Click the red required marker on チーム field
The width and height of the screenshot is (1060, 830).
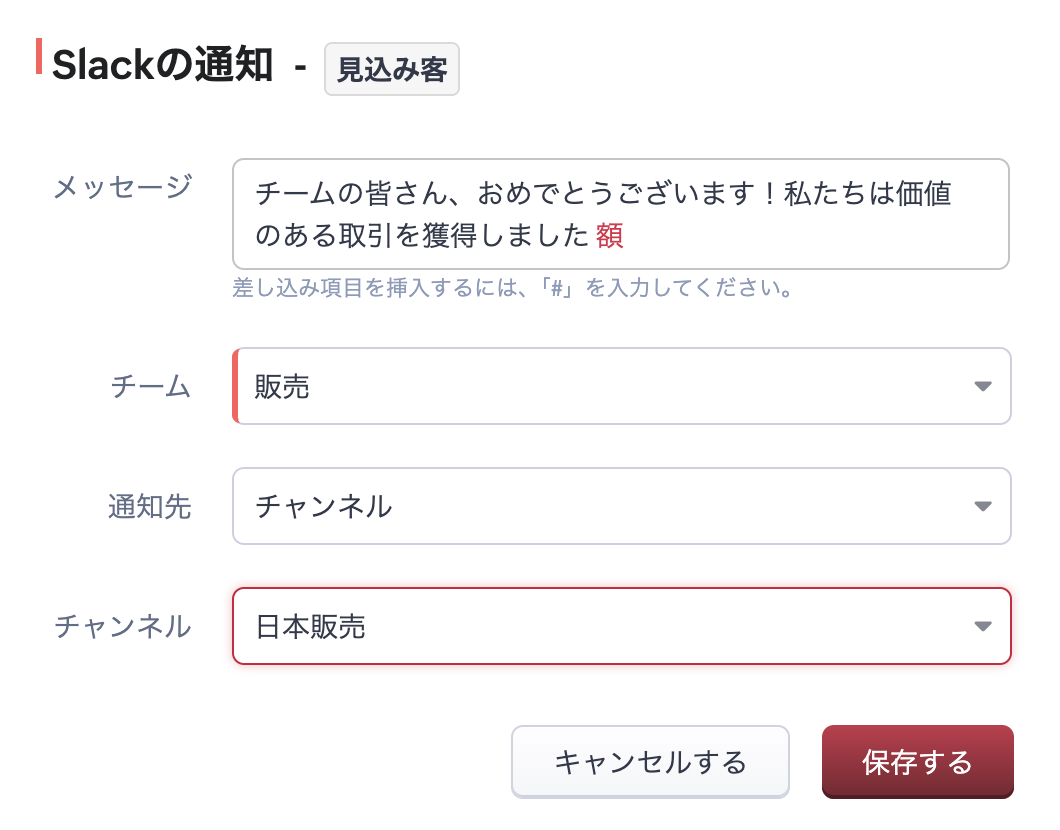[x=235, y=386]
